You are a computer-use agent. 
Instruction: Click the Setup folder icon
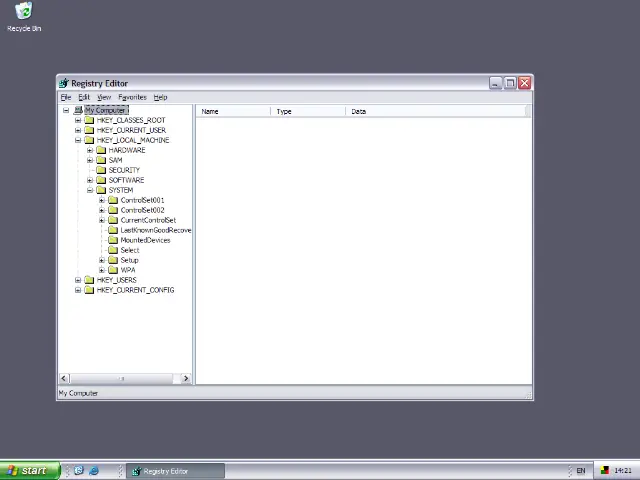tap(113, 260)
